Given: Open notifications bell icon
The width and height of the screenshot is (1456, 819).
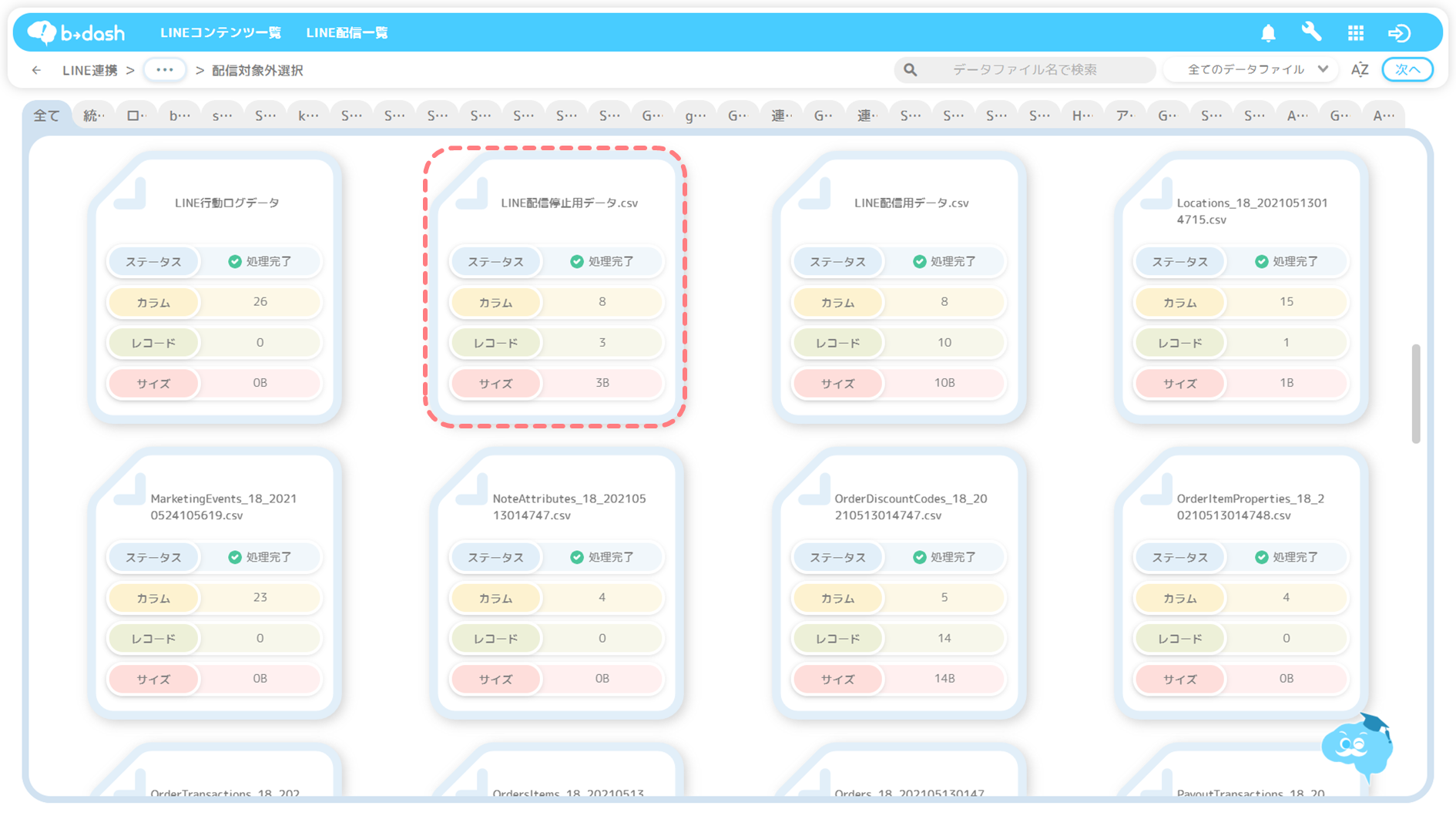Looking at the screenshot, I should click(1268, 33).
